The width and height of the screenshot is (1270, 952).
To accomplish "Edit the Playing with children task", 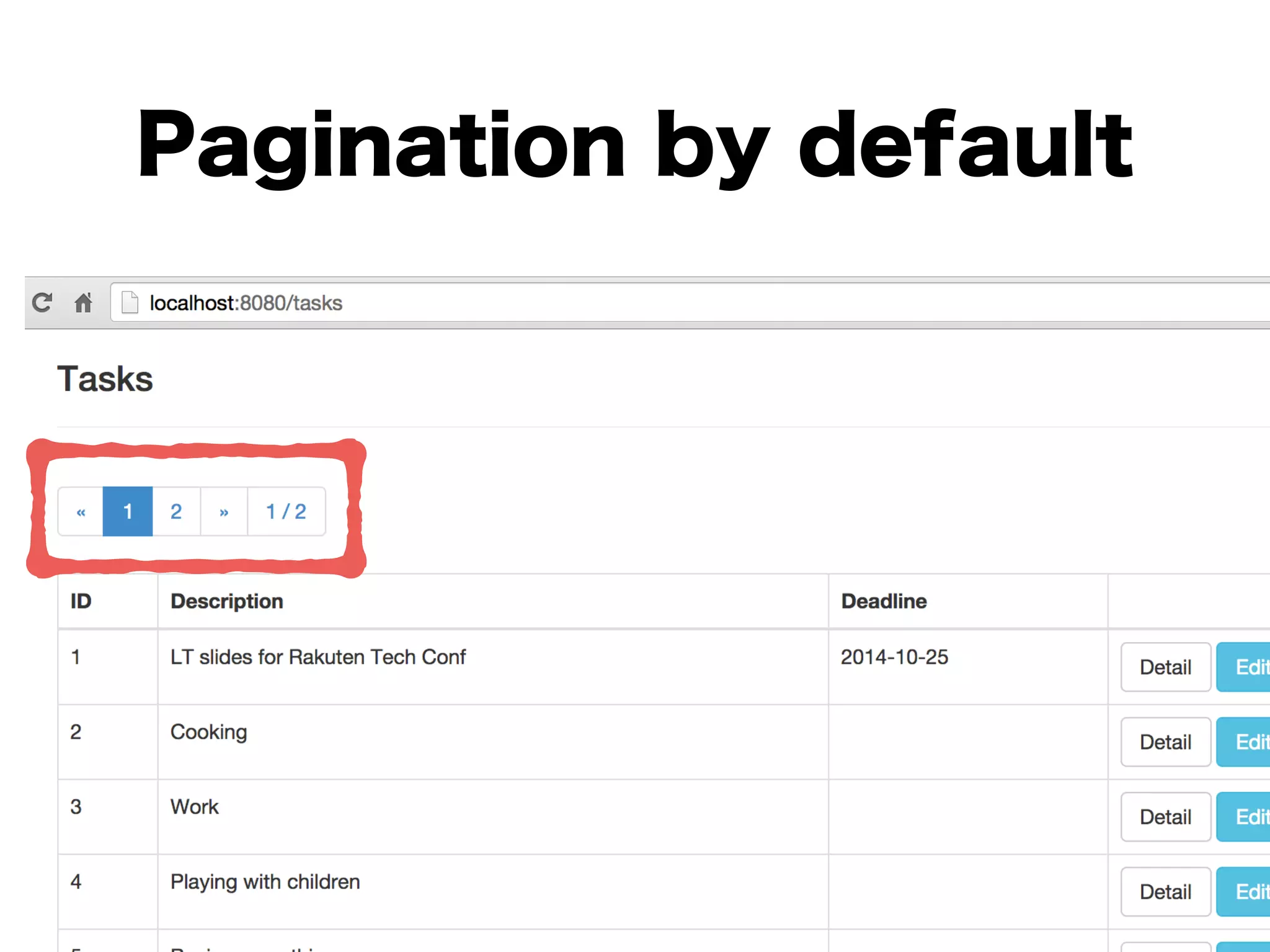I will pos(1243,892).
